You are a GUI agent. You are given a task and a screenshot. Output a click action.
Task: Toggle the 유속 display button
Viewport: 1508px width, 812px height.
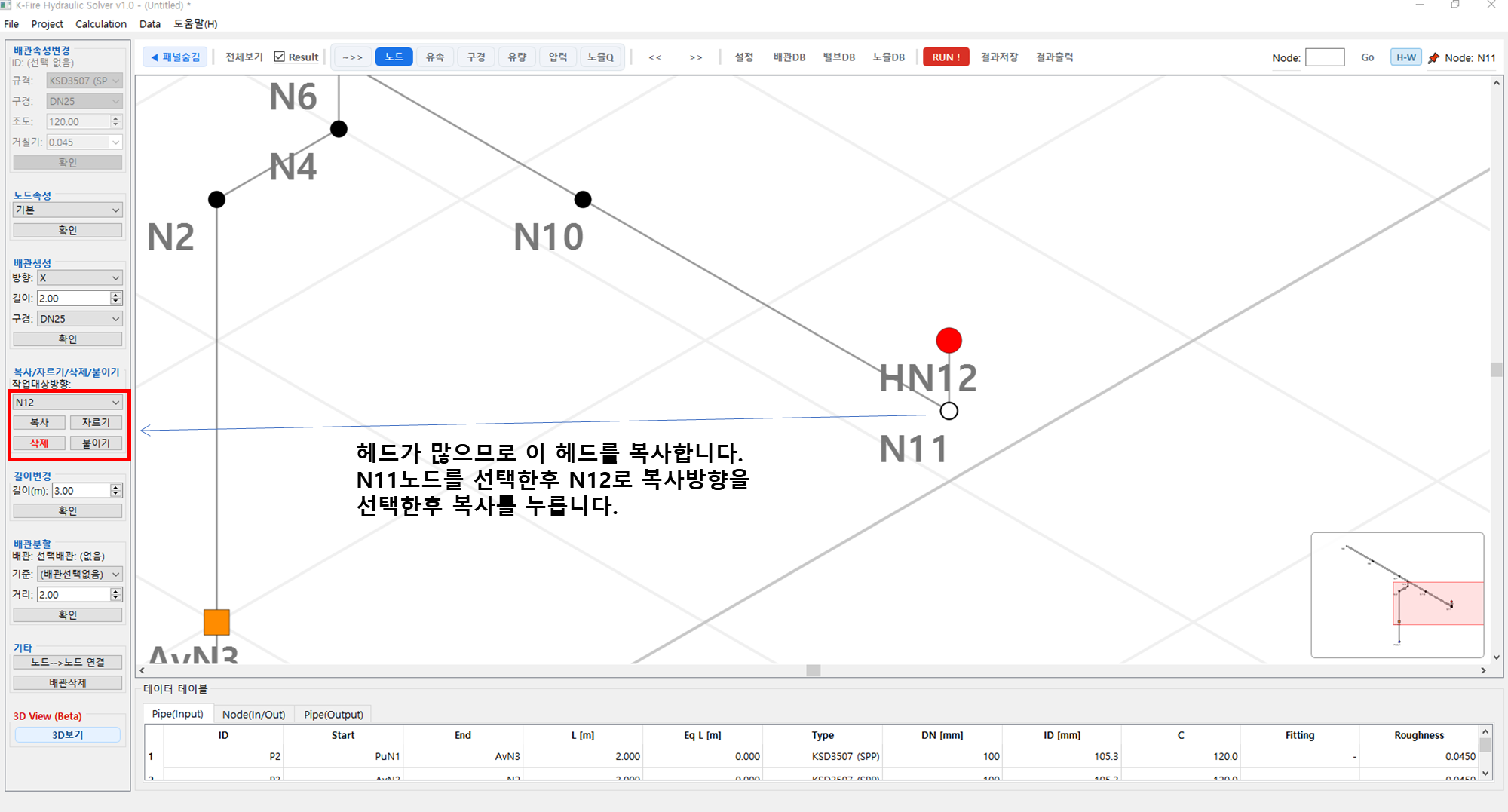[435, 57]
